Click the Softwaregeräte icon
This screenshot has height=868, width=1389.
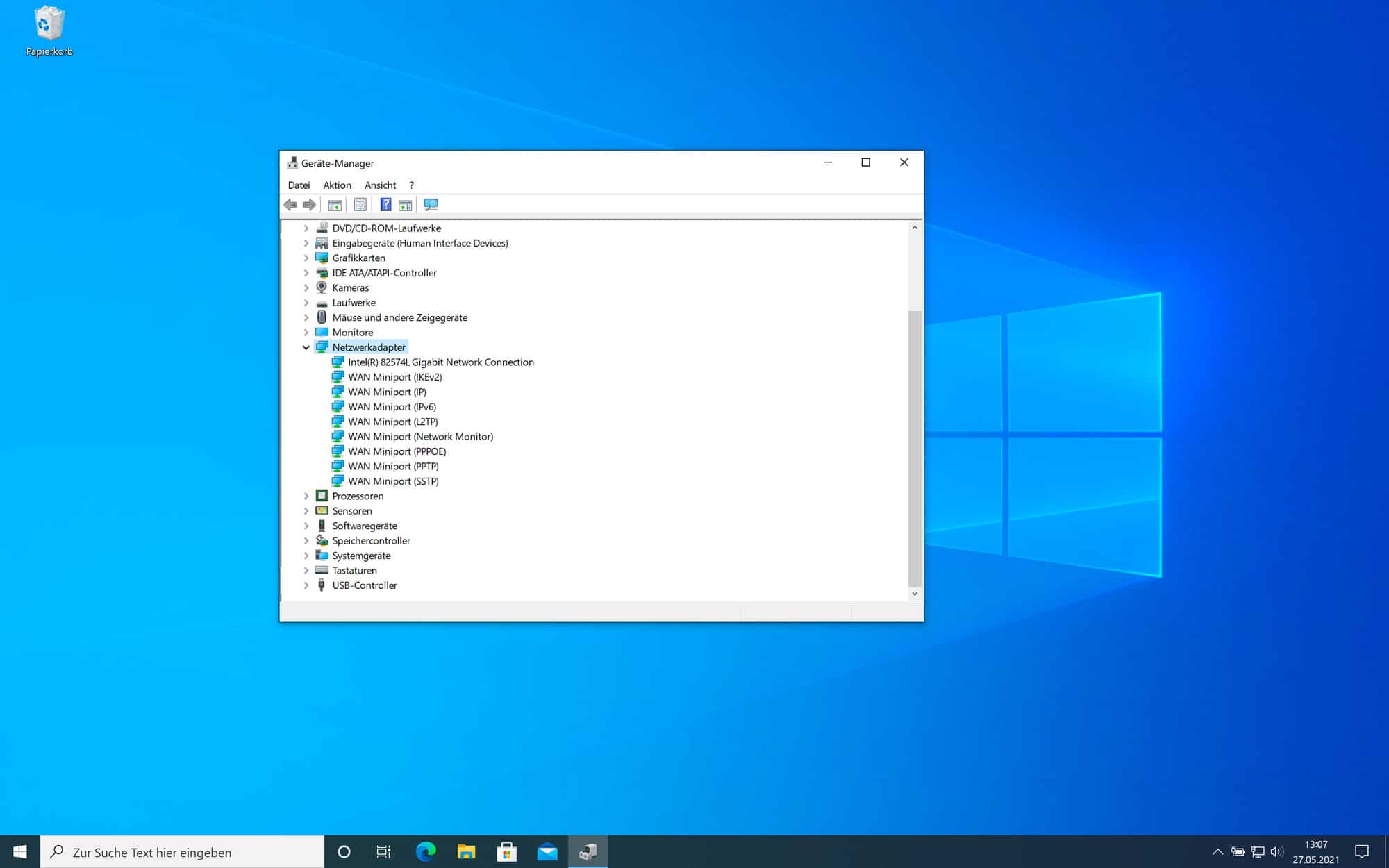pos(322,526)
